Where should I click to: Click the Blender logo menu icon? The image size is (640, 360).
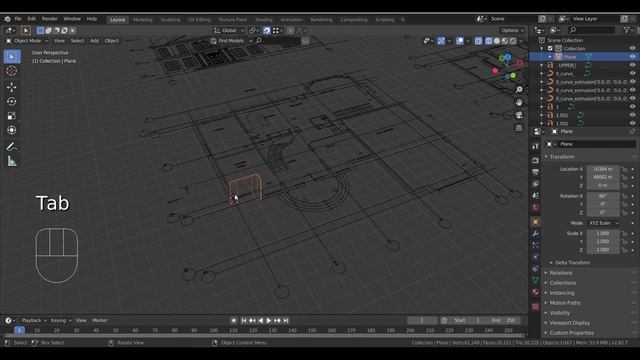pos(7,19)
